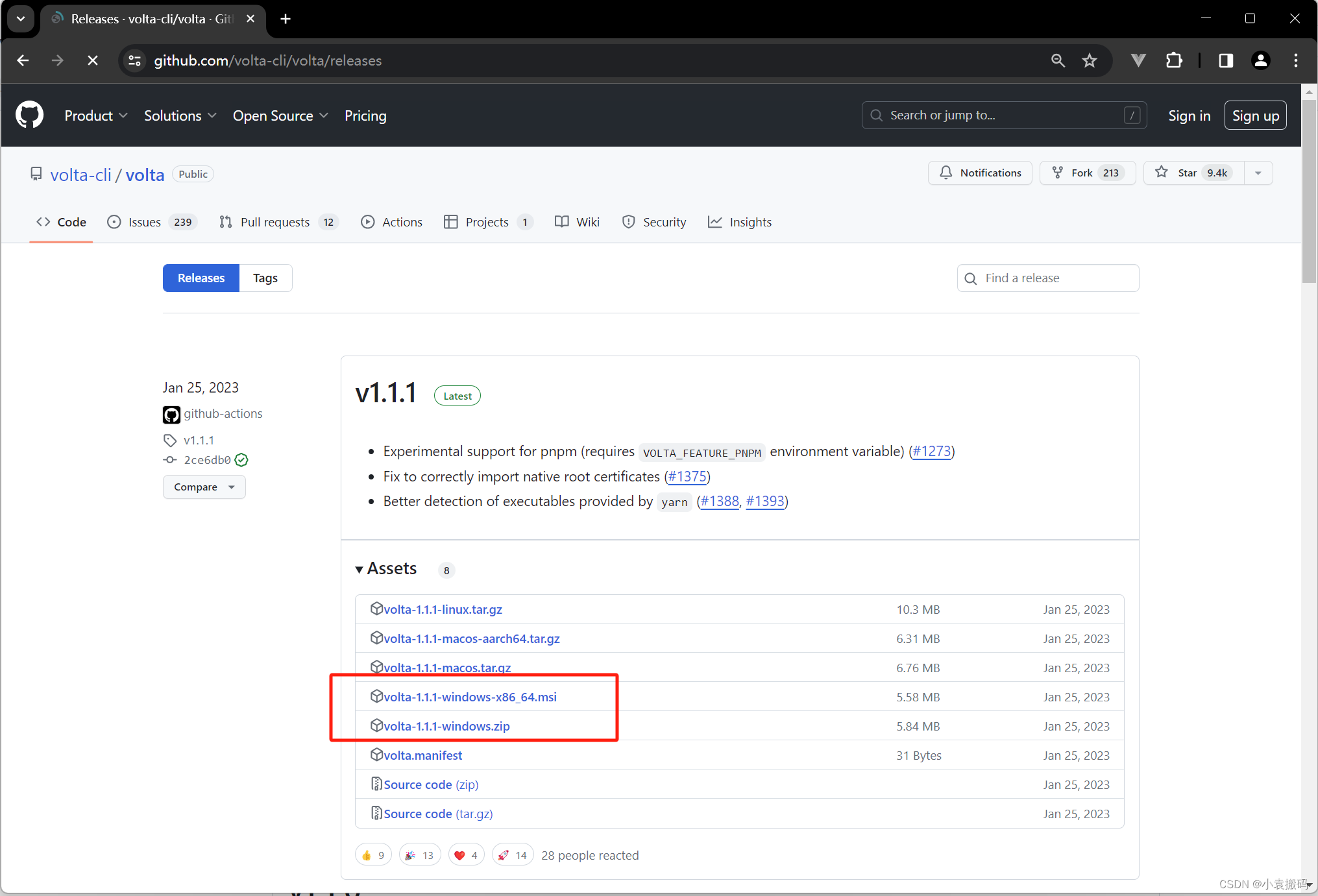Open pull request #1273 link
Image resolution: width=1318 pixels, height=896 pixels.
[931, 451]
